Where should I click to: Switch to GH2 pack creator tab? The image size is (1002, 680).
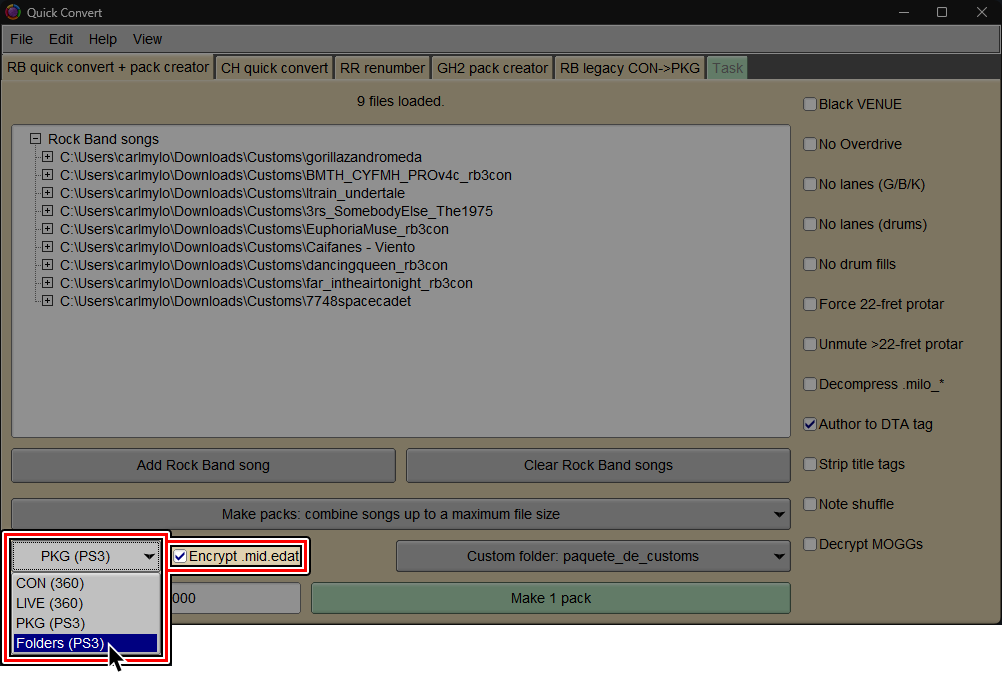point(492,68)
